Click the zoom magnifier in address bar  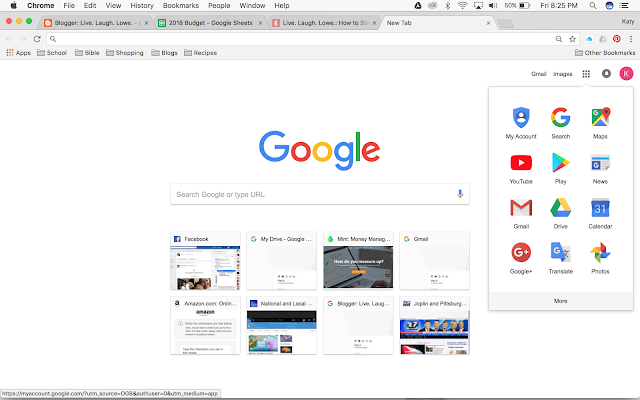(559, 39)
